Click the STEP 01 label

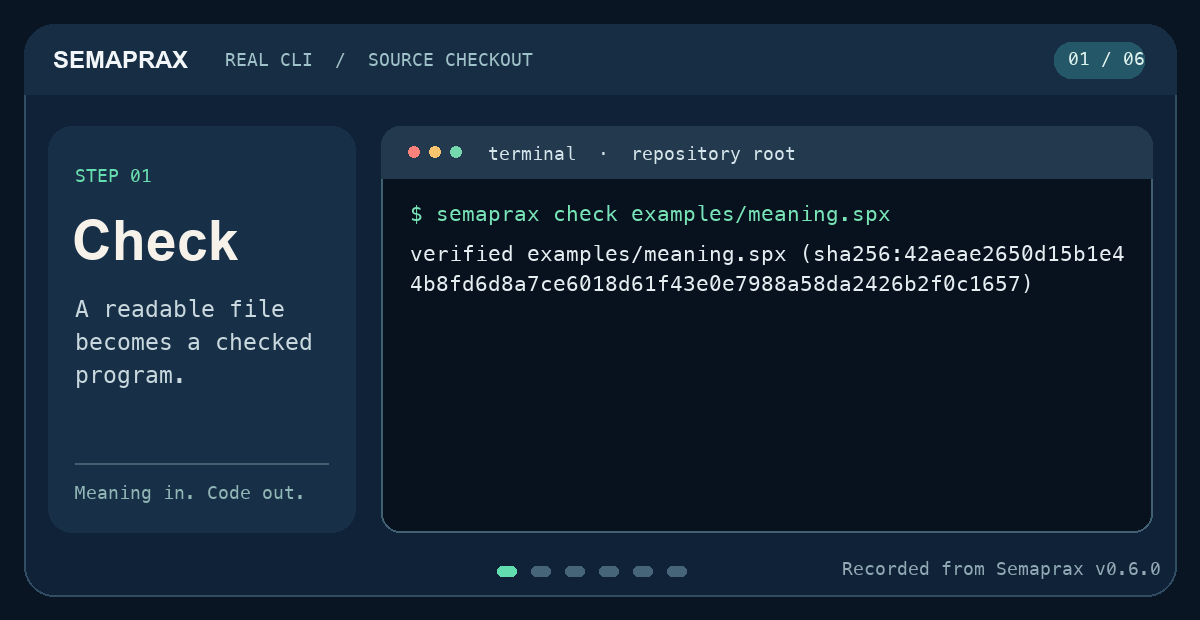(113, 176)
